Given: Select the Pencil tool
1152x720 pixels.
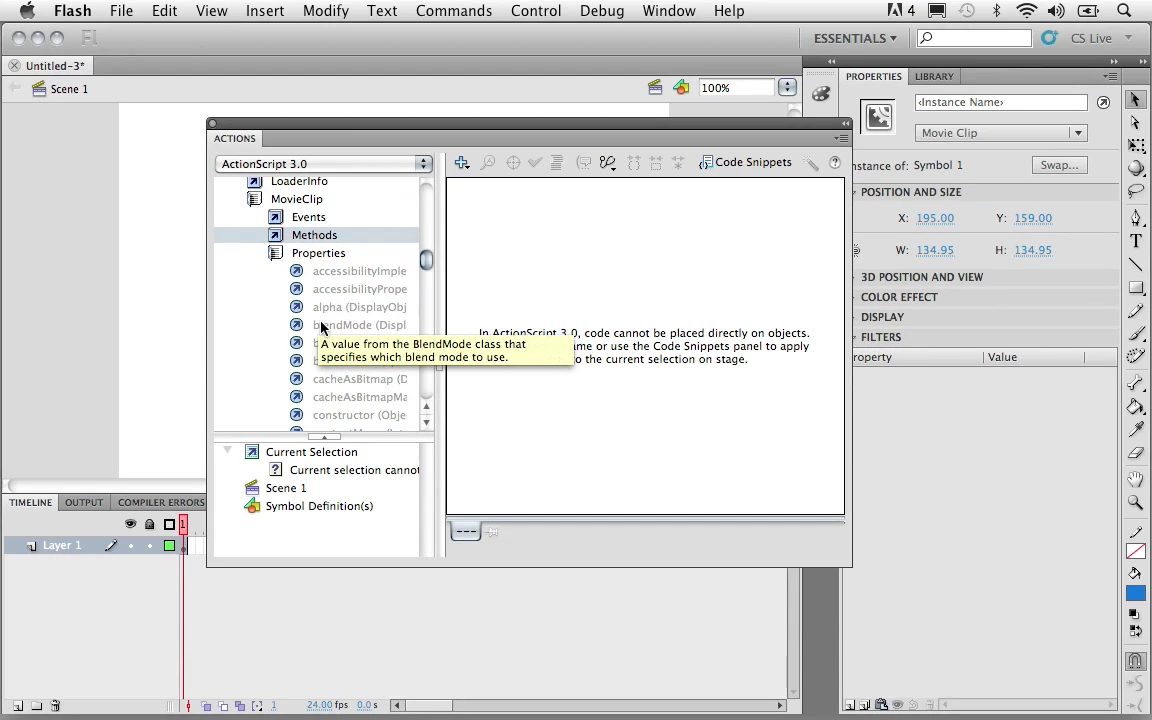Looking at the screenshot, I should (x=1135, y=311).
